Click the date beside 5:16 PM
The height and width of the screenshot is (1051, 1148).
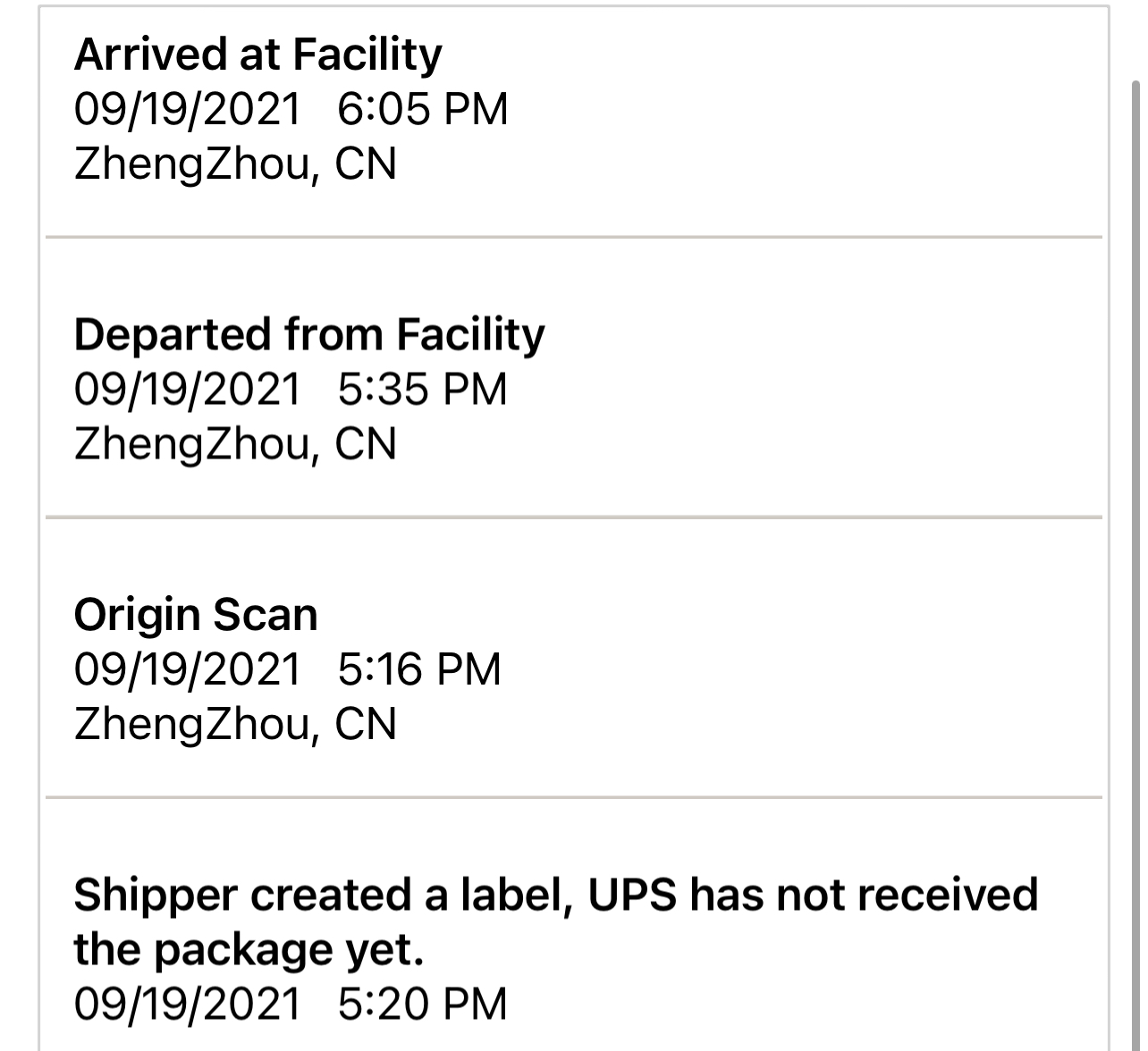click(188, 669)
